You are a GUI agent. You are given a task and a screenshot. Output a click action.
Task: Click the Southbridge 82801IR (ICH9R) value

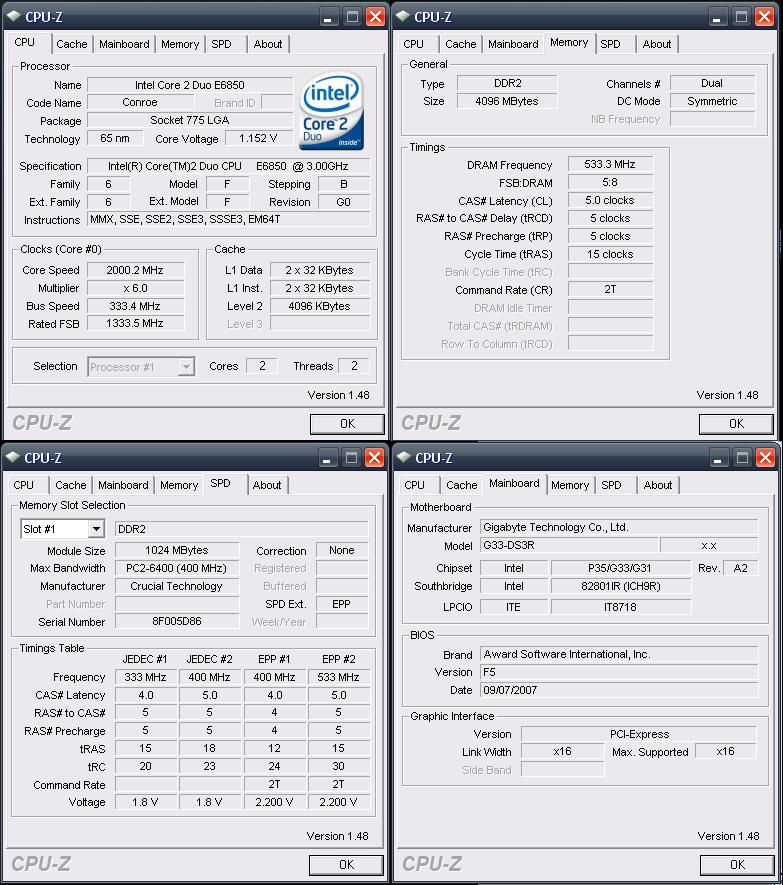pyautogui.click(x=621, y=586)
